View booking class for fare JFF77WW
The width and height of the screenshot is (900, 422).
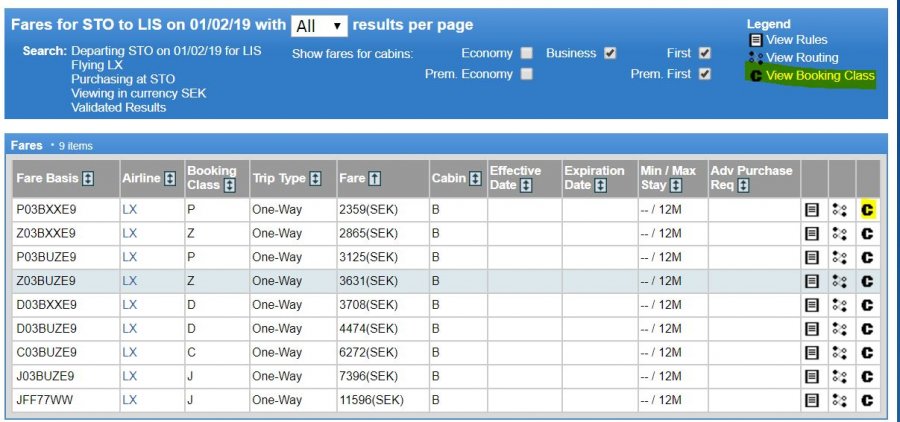pos(867,399)
